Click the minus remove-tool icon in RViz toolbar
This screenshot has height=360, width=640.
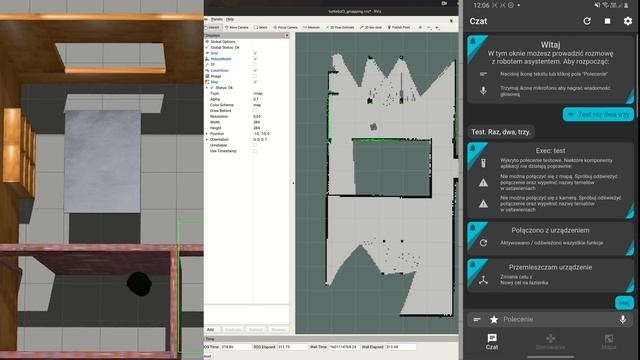(x=429, y=27)
